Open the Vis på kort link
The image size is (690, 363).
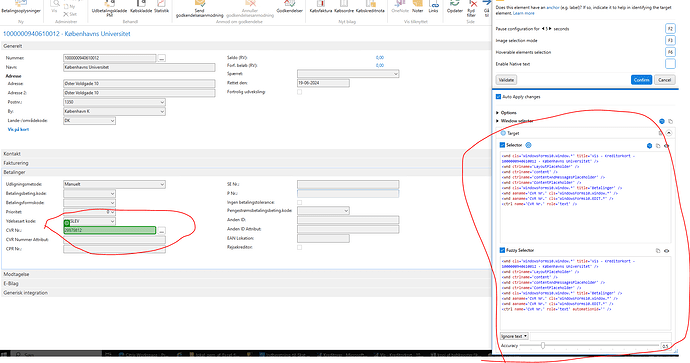[x=18, y=129]
